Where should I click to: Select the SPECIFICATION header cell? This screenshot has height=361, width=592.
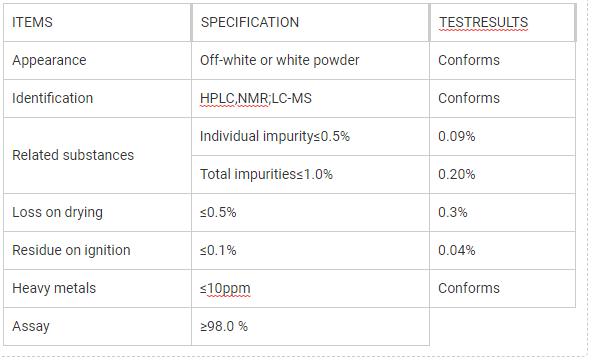pos(310,23)
